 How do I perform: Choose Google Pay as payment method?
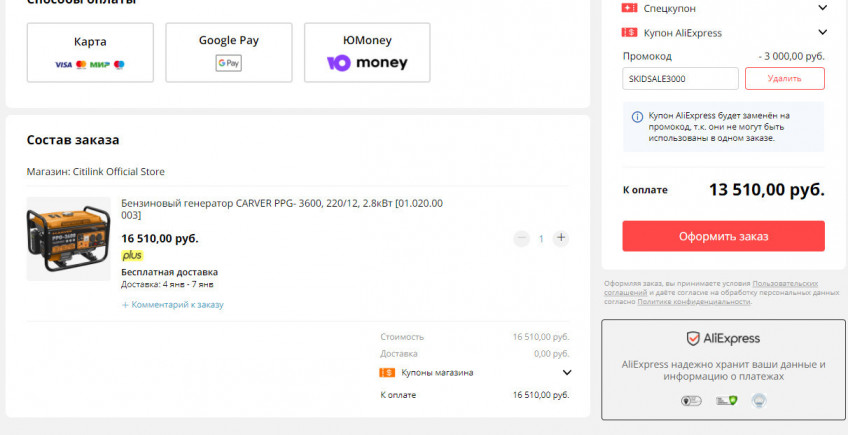(228, 53)
